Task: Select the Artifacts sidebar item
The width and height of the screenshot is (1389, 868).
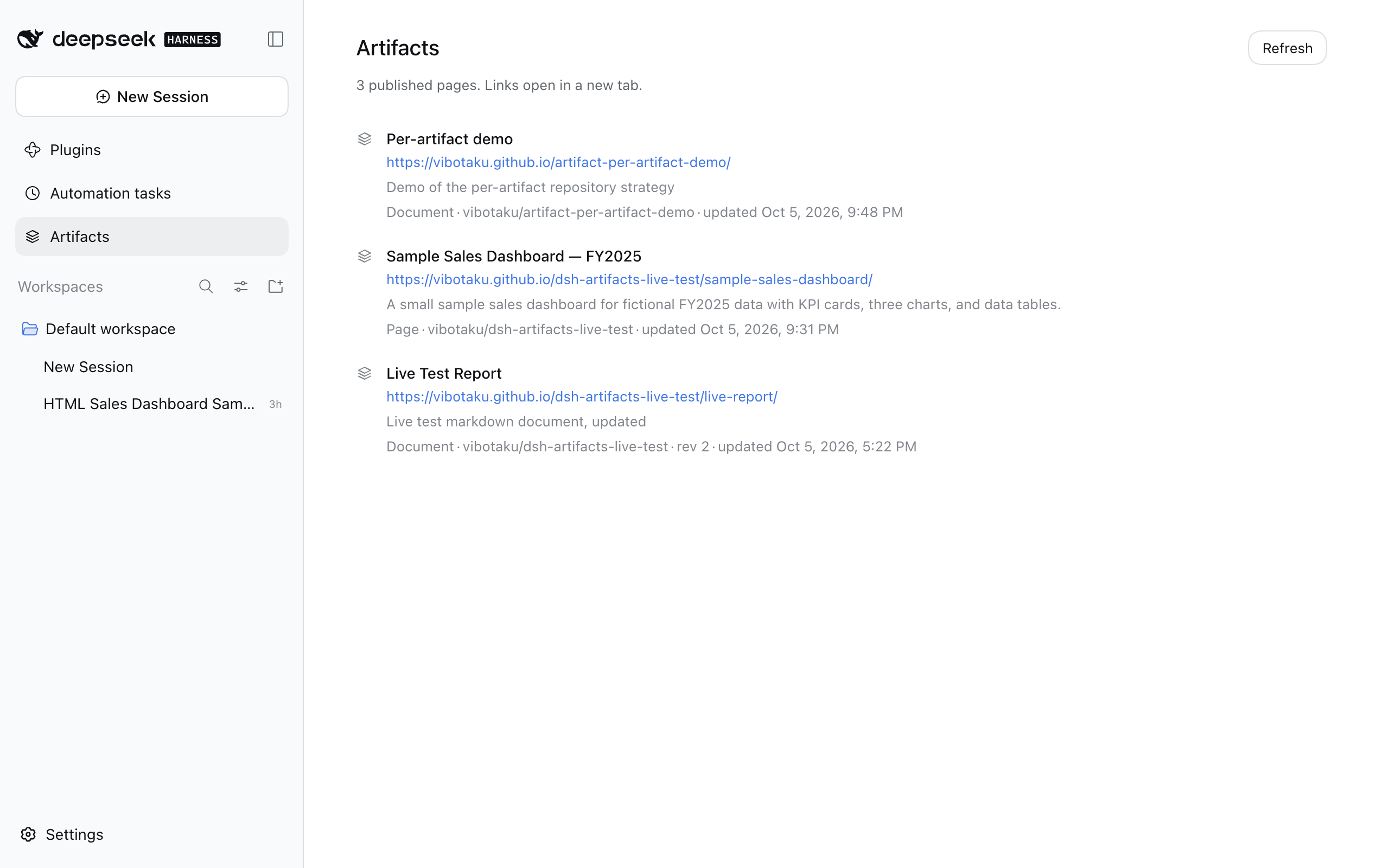Action: [x=151, y=237]
